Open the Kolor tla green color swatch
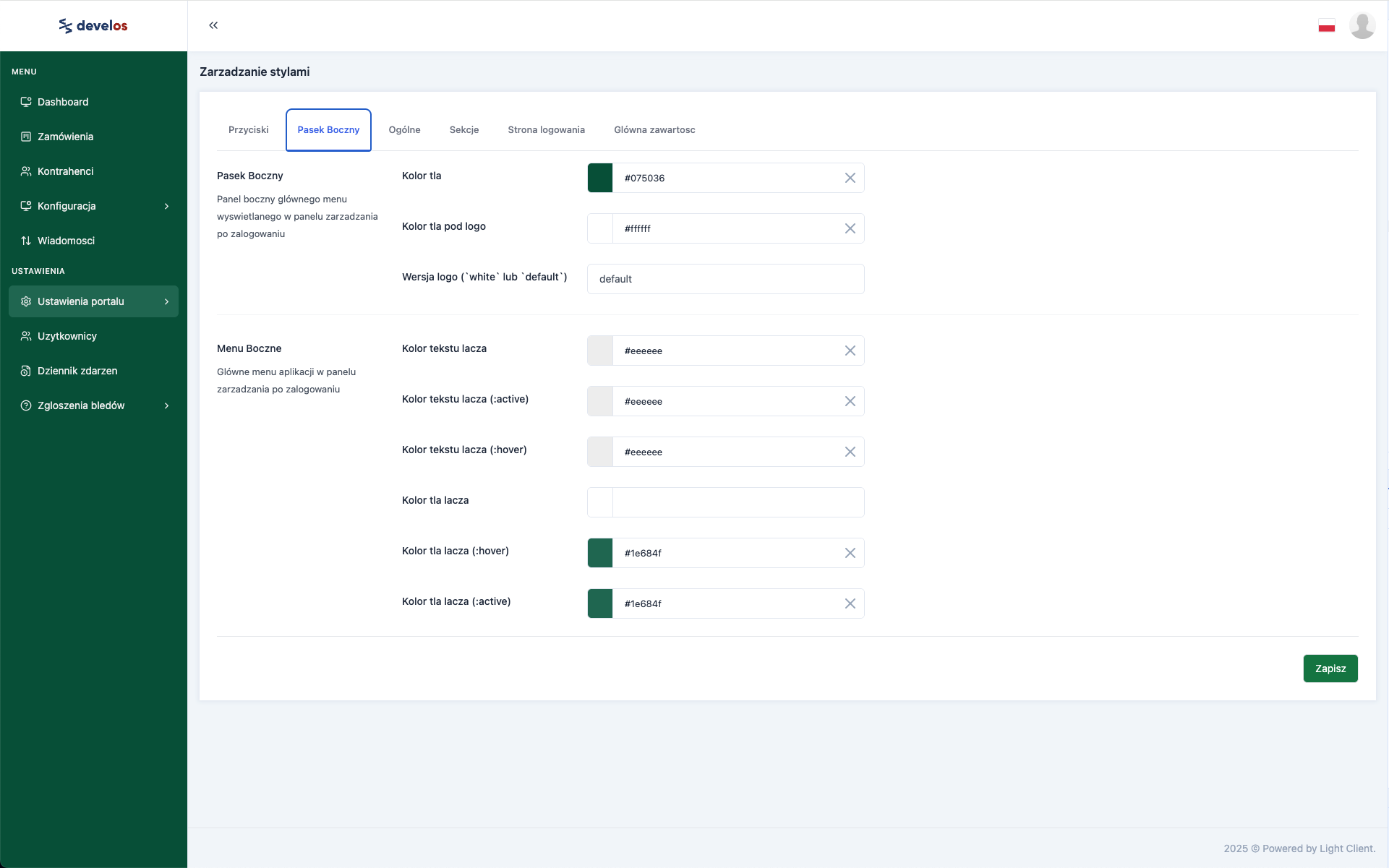The width and height of the screenshot is (1389, 868). point(600,178)
